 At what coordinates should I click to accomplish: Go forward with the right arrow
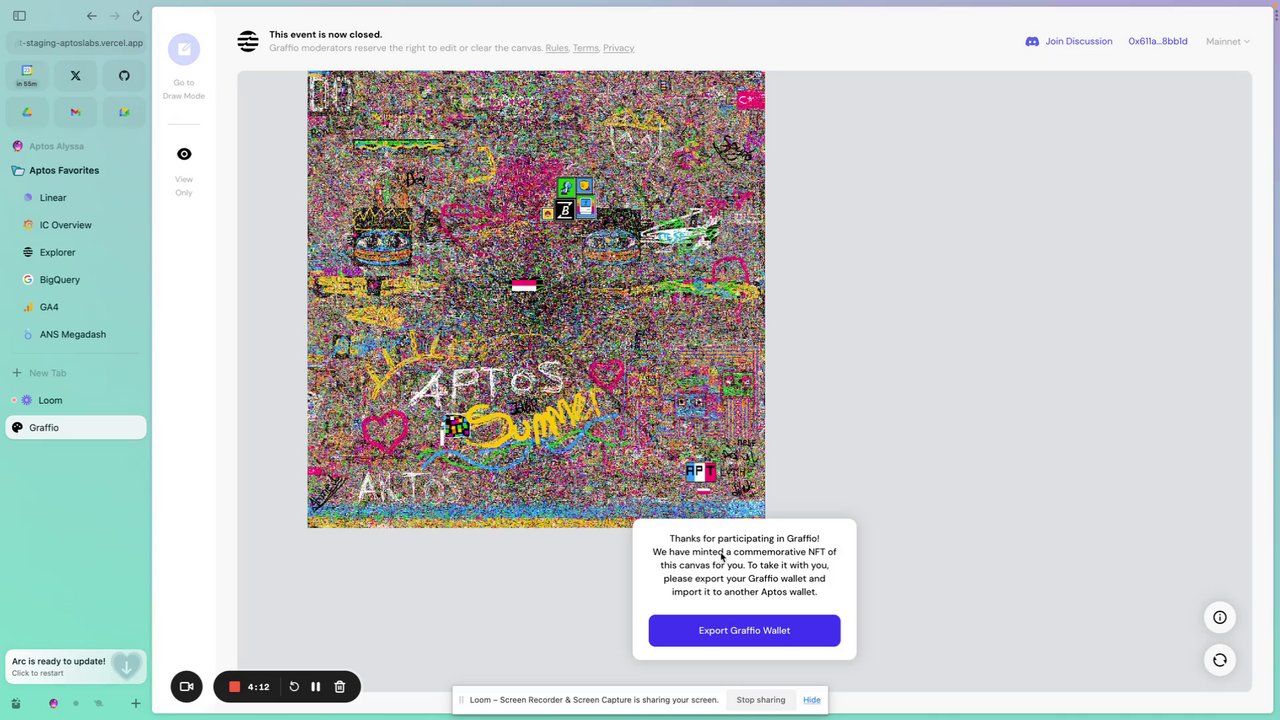[x=114, y=16]
